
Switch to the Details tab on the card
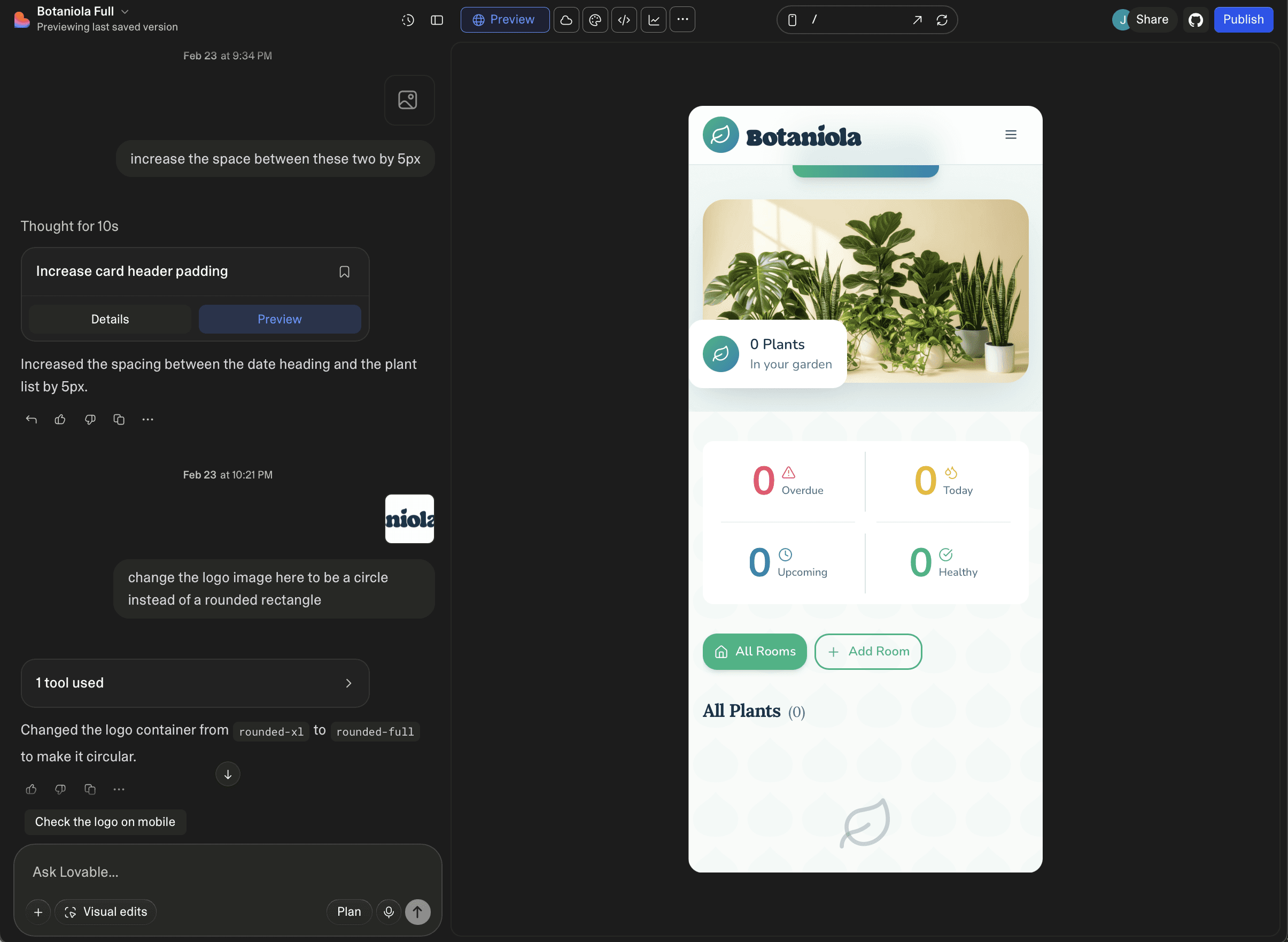tap(110, 319)
